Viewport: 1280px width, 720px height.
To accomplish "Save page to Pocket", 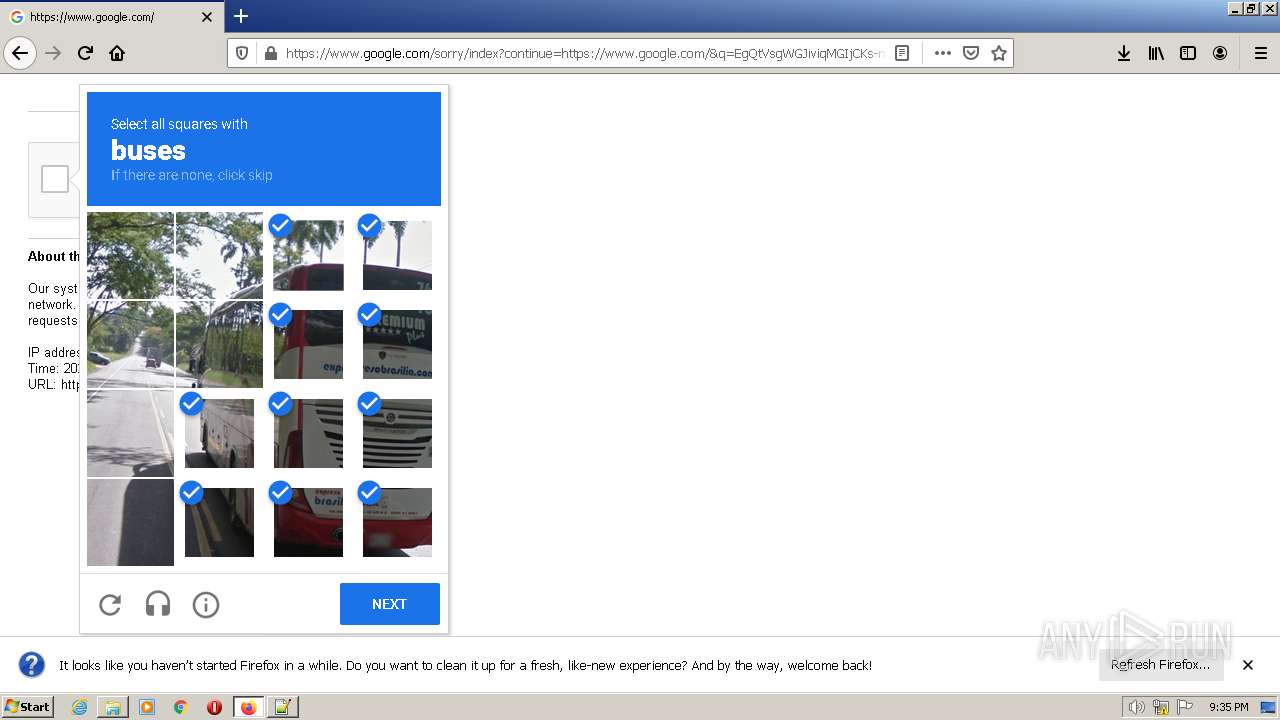I will pos(970,53).
